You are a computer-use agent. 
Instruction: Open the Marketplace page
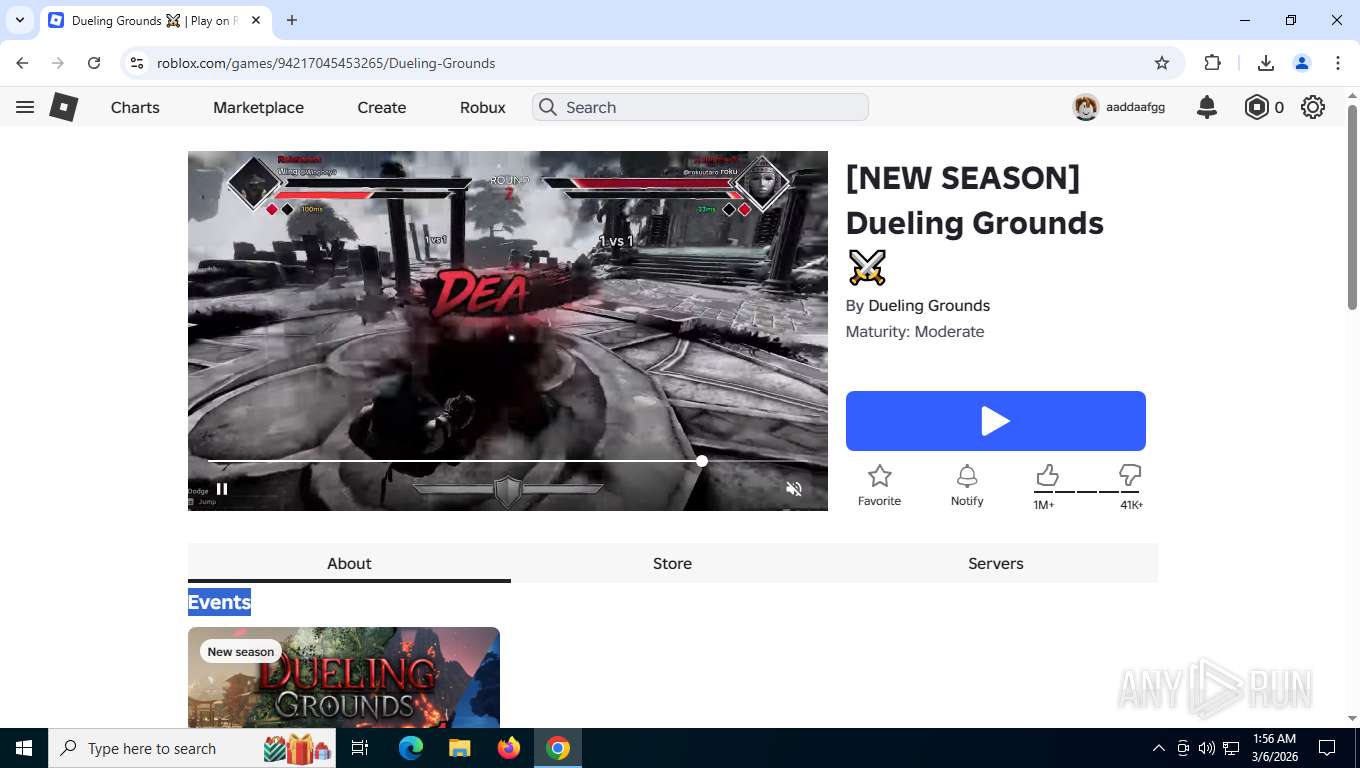tap(258, 107)
